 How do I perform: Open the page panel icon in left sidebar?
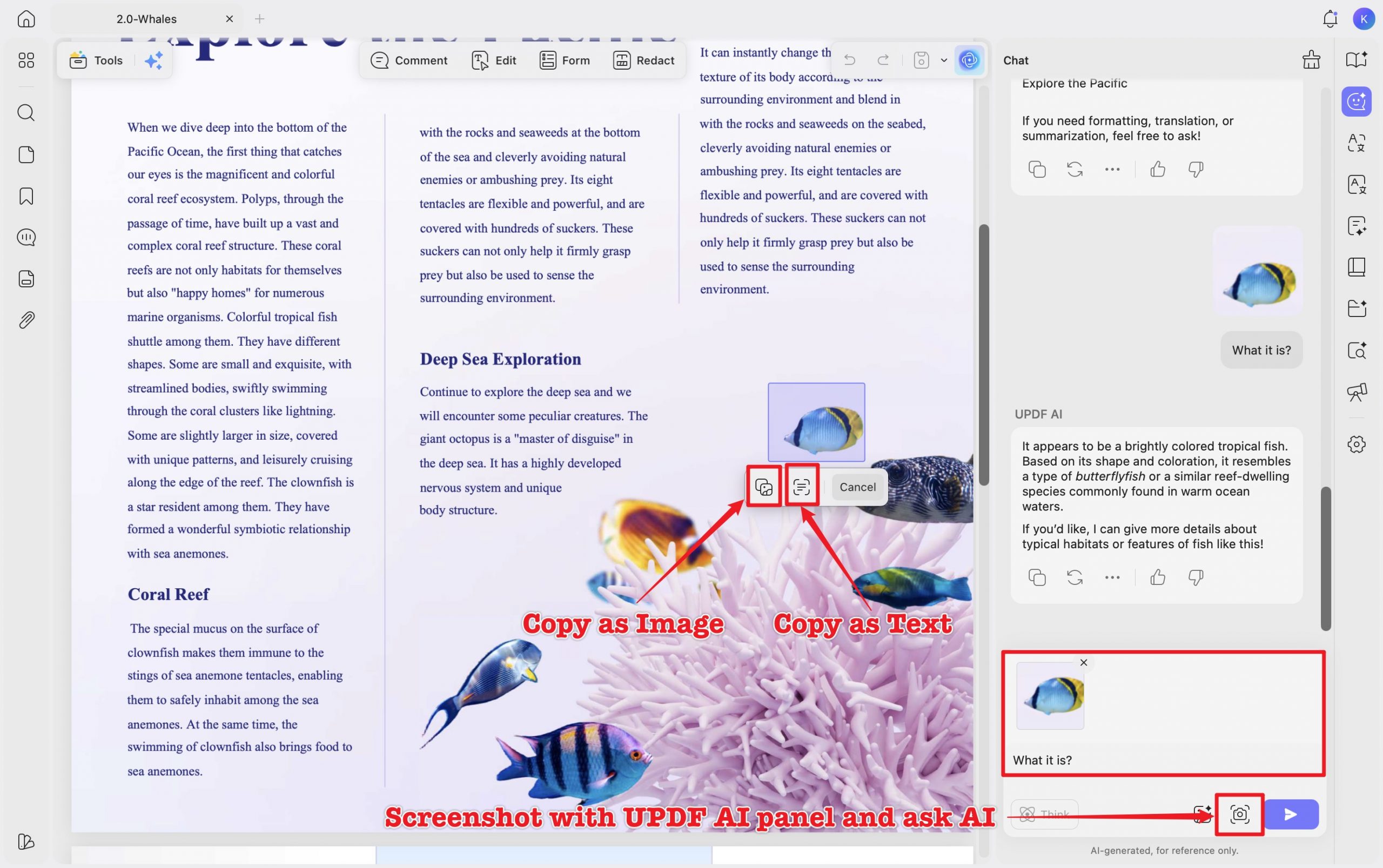coord(26,154)
